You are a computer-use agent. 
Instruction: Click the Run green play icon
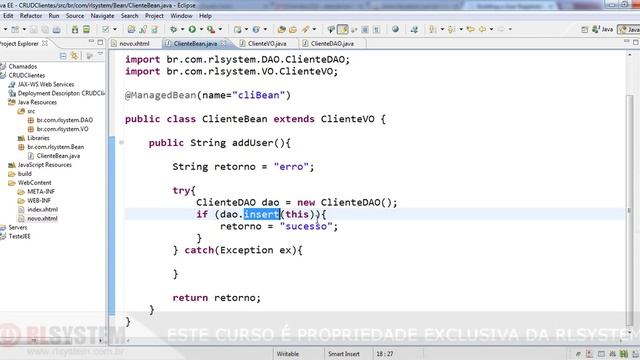192,29
